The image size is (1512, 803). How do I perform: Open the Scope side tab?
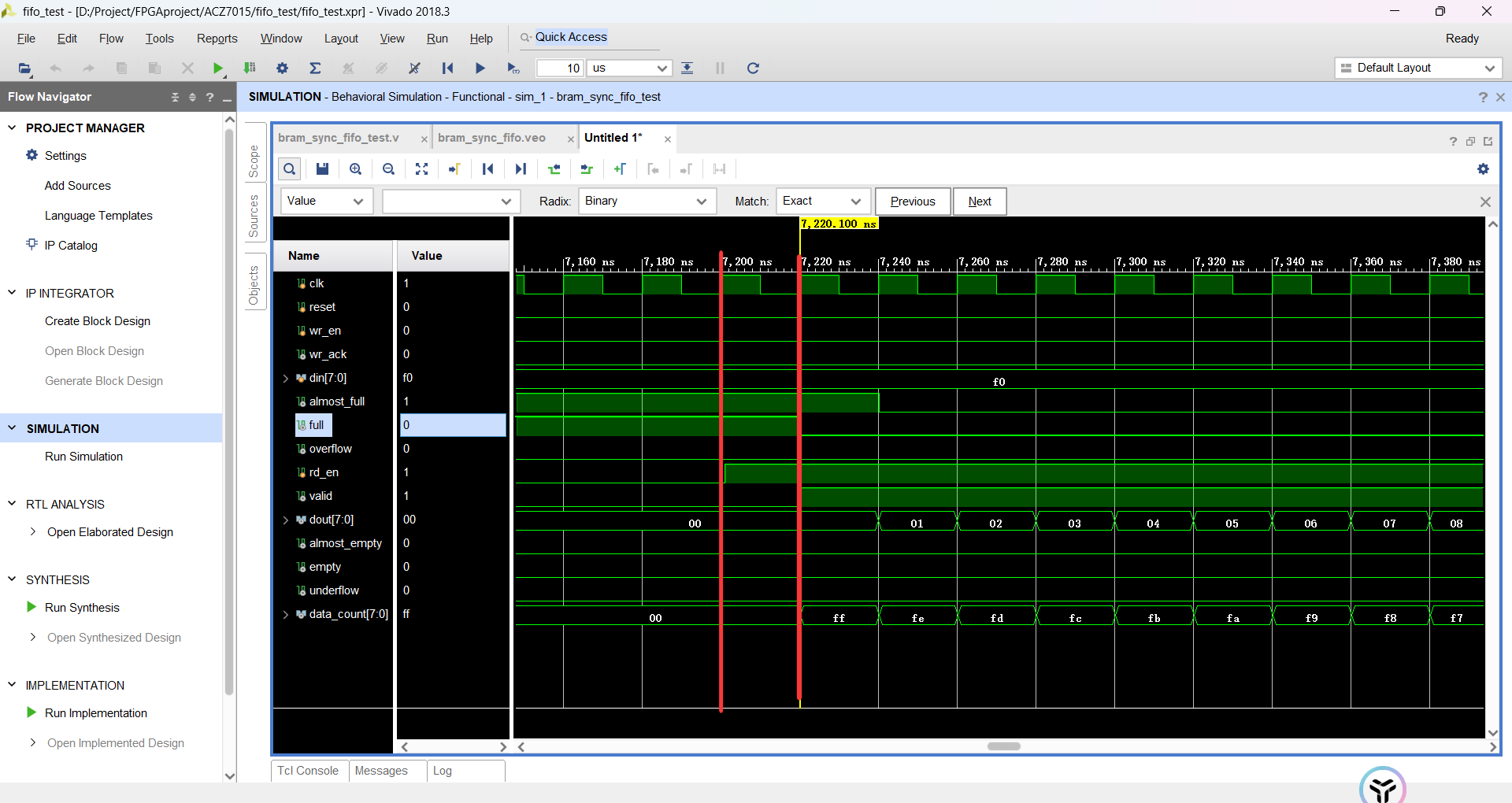[x=254, y=161]
